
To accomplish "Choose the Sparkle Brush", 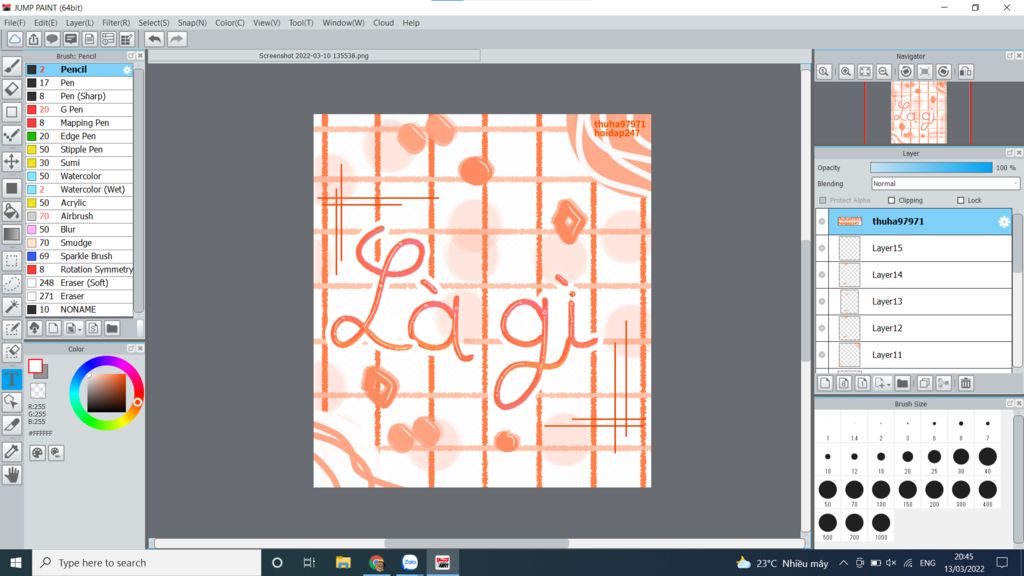I will tap(79, 256).
